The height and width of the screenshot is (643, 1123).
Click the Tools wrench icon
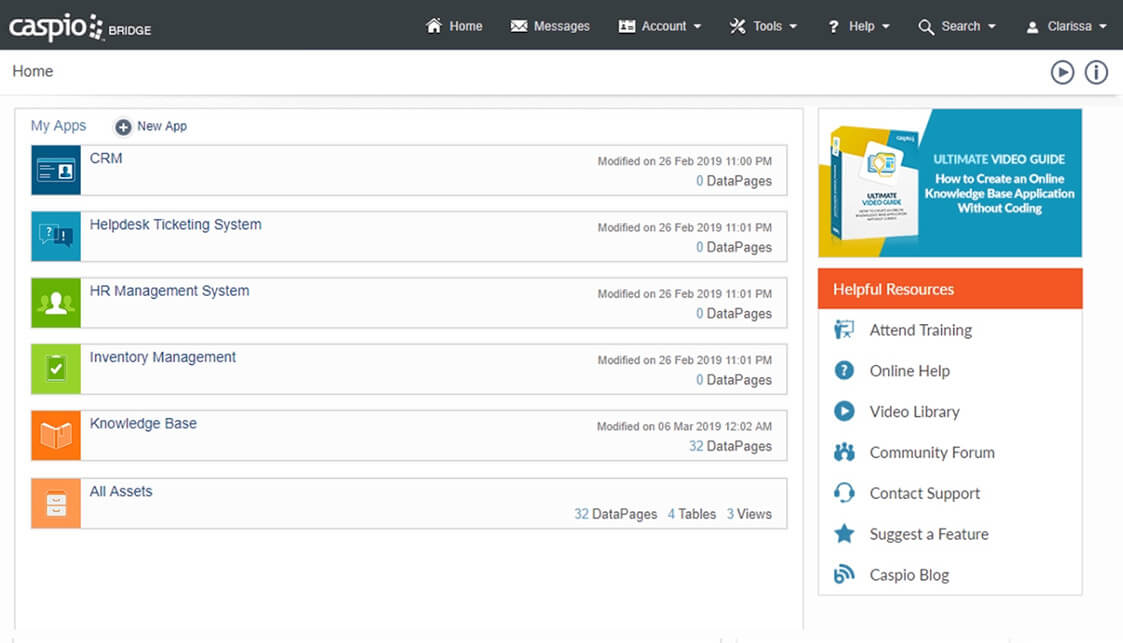737,26
